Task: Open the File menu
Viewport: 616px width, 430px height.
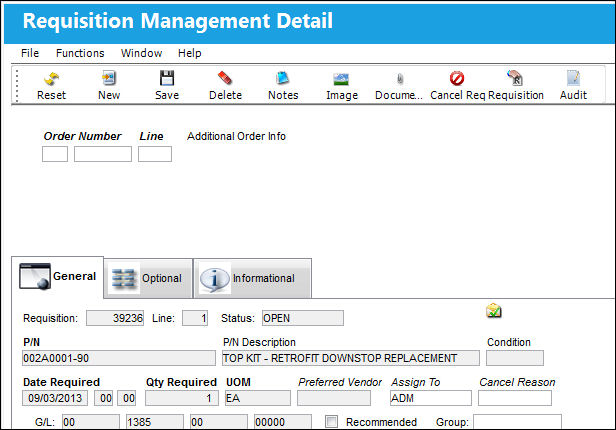Action: pyautogui.click(x=30, y=53)
